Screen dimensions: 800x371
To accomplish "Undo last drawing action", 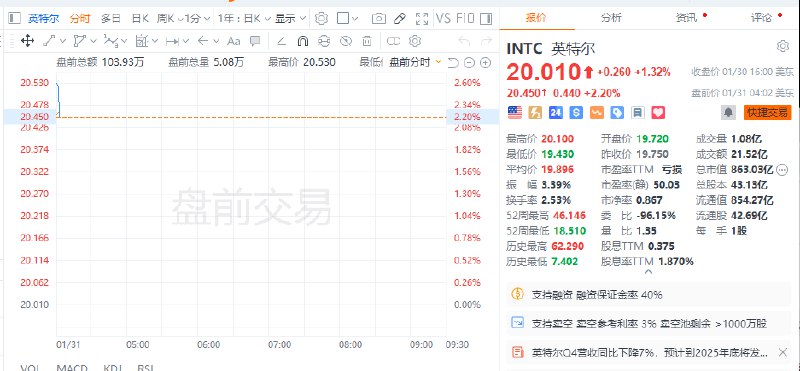I will coord(464,41).
